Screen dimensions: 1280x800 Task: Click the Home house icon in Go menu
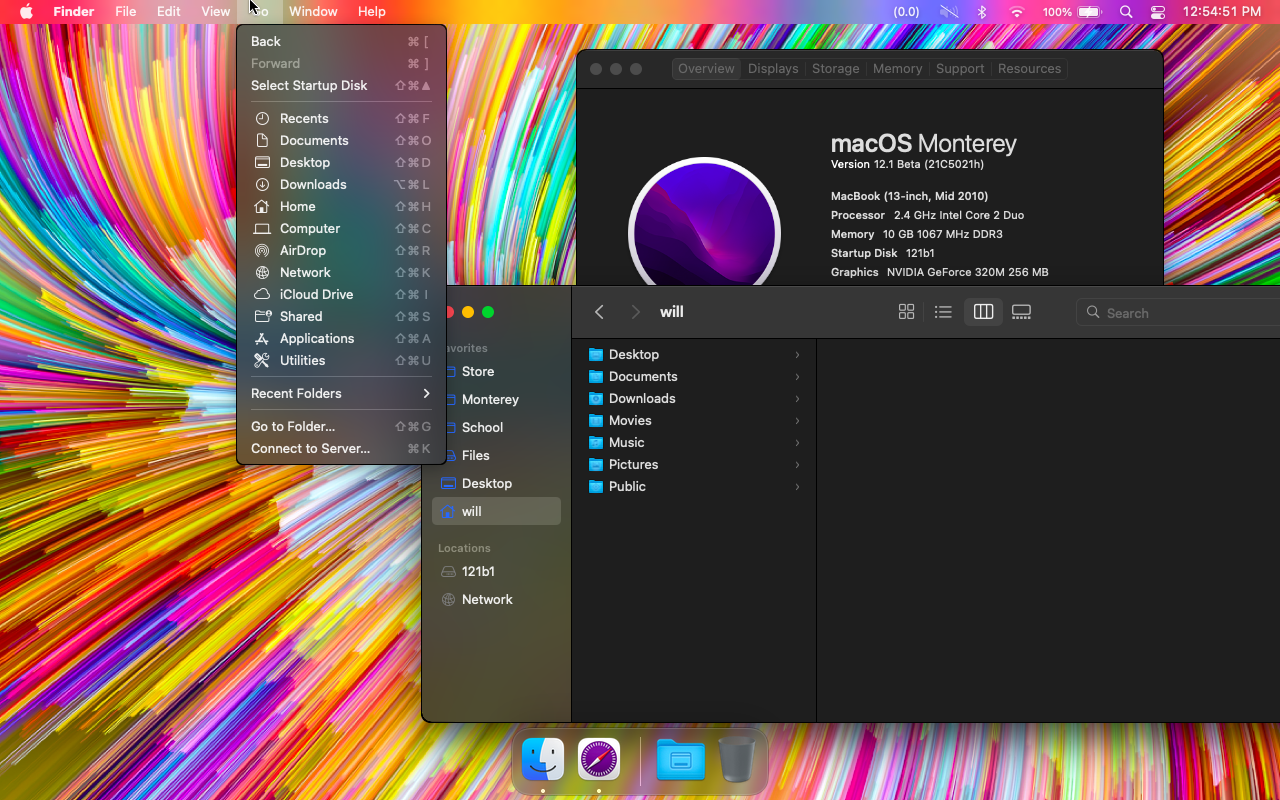262,206
